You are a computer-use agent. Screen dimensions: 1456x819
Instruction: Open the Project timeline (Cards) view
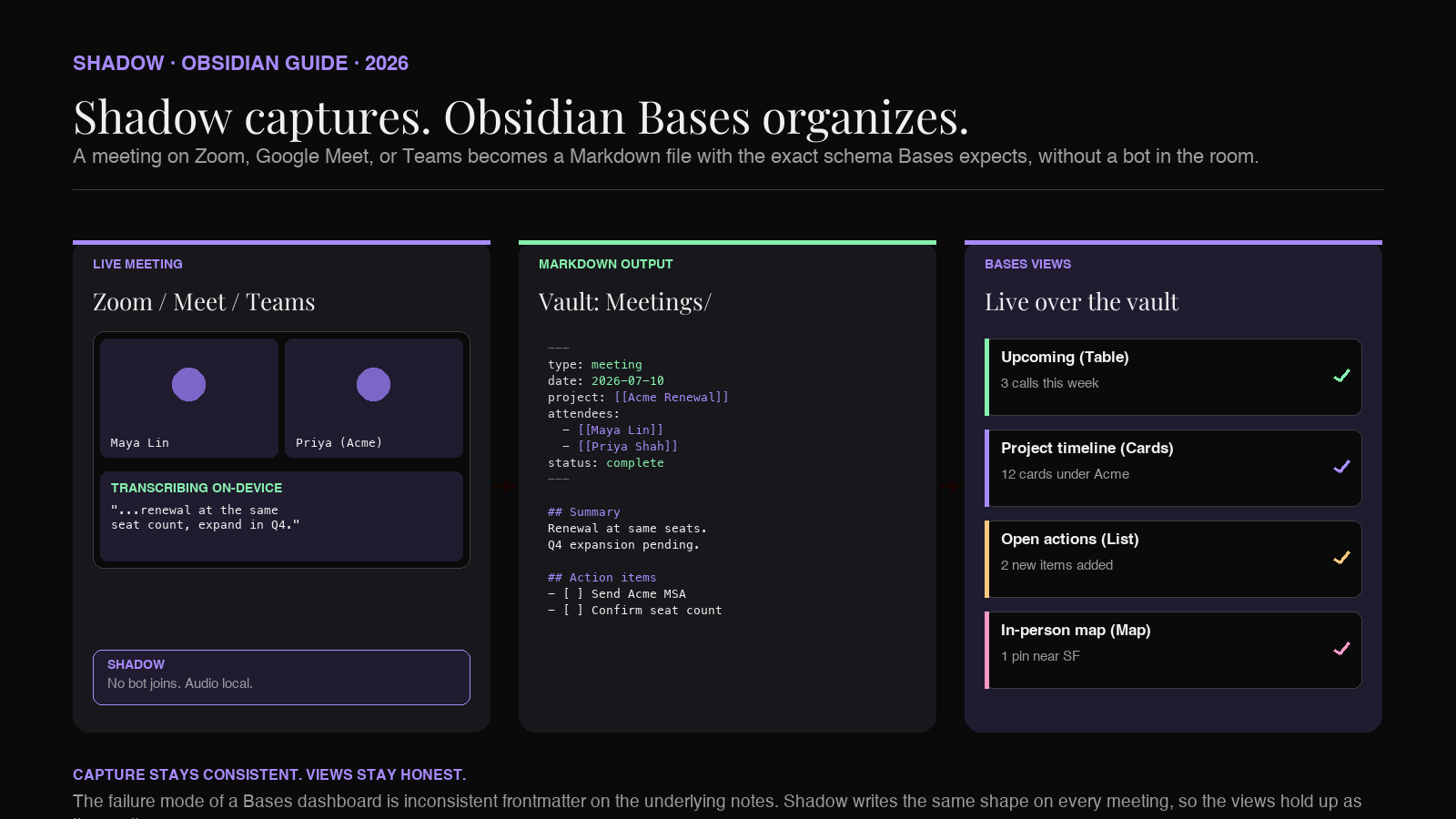[x=1173, y=468]
